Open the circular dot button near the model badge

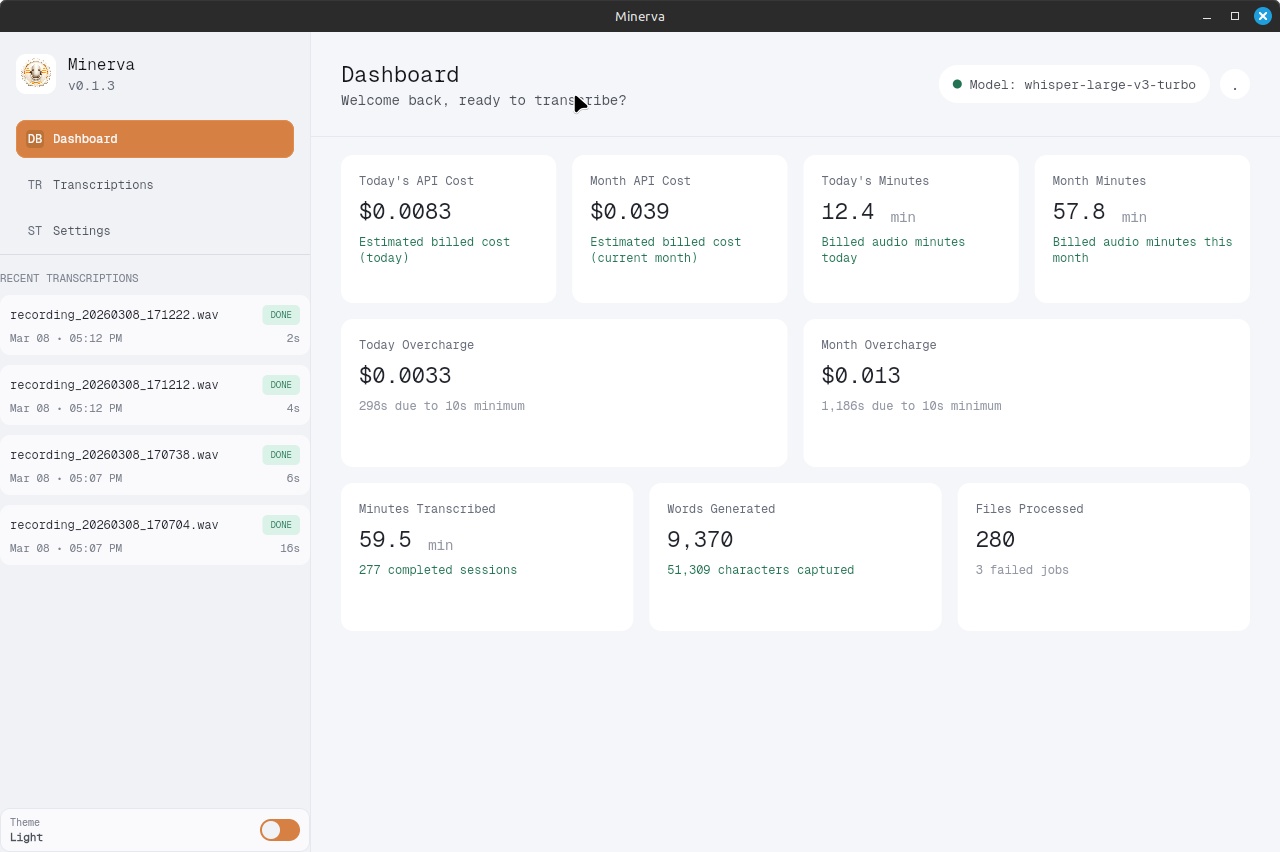tap(1235, 84)
